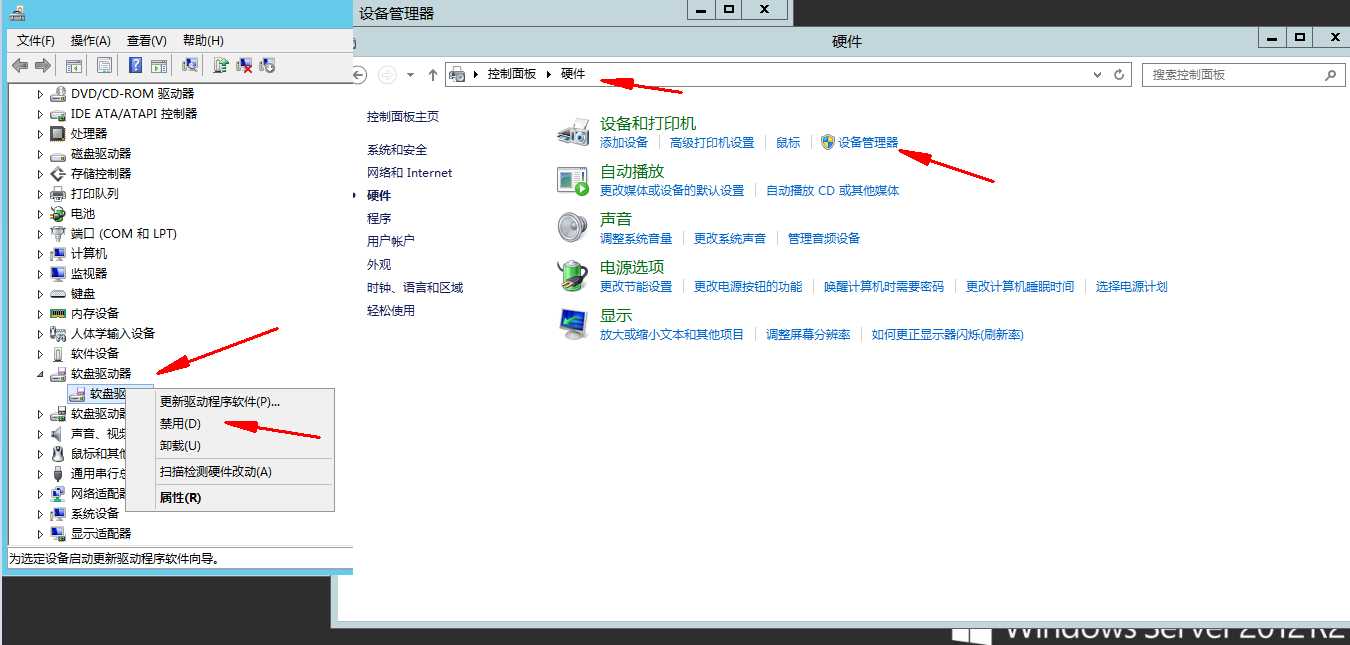Open the 鼠标 link

coord(788,142)
